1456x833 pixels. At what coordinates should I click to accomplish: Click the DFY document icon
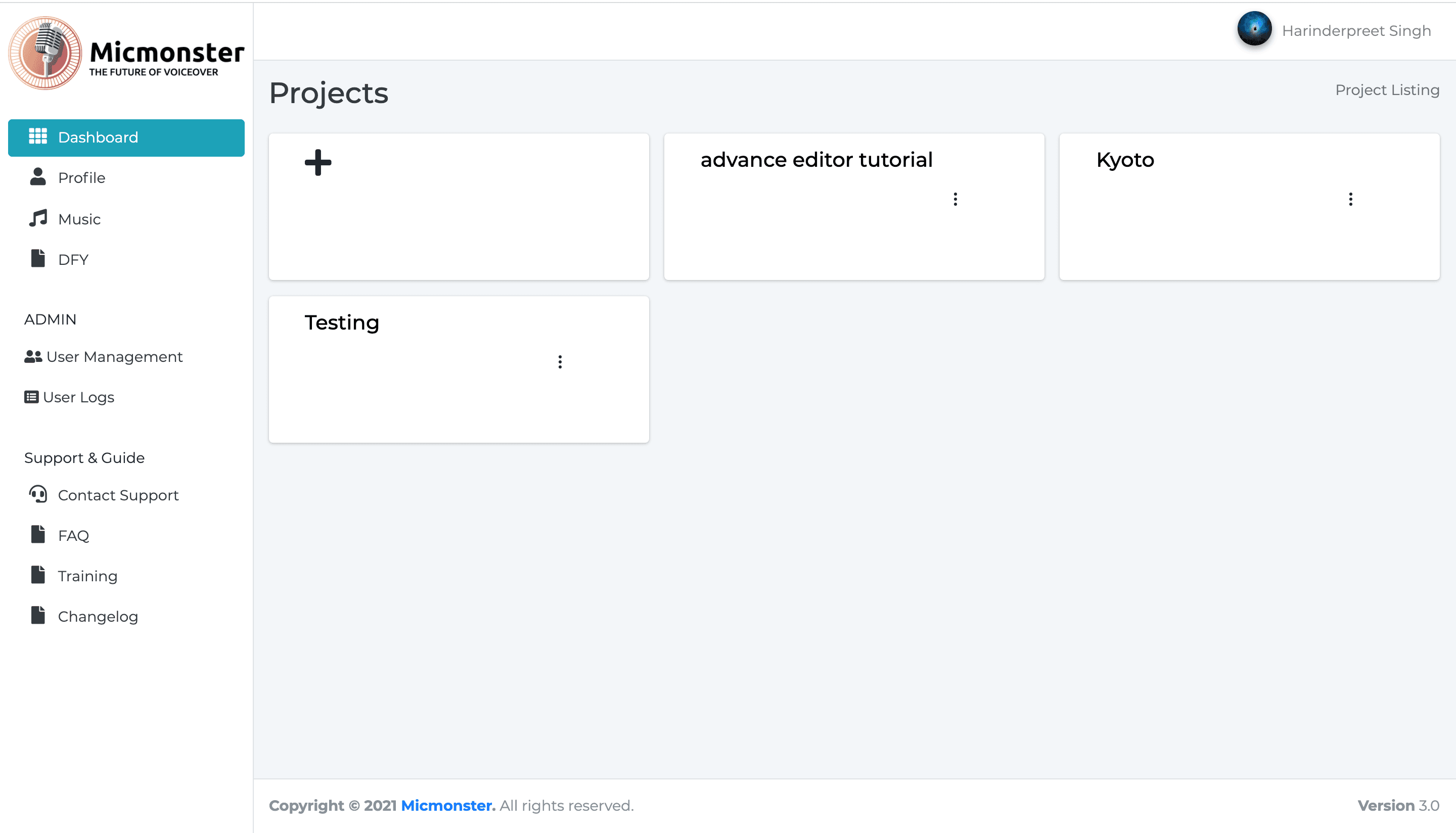click(x=38, y=259)
